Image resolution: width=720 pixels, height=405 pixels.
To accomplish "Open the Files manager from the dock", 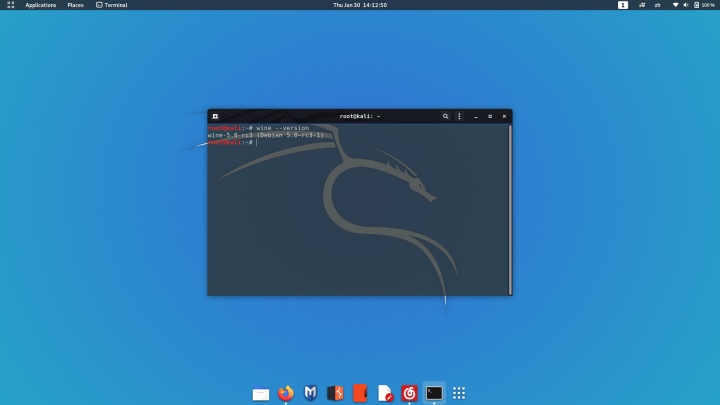I will tap(261, 394).
